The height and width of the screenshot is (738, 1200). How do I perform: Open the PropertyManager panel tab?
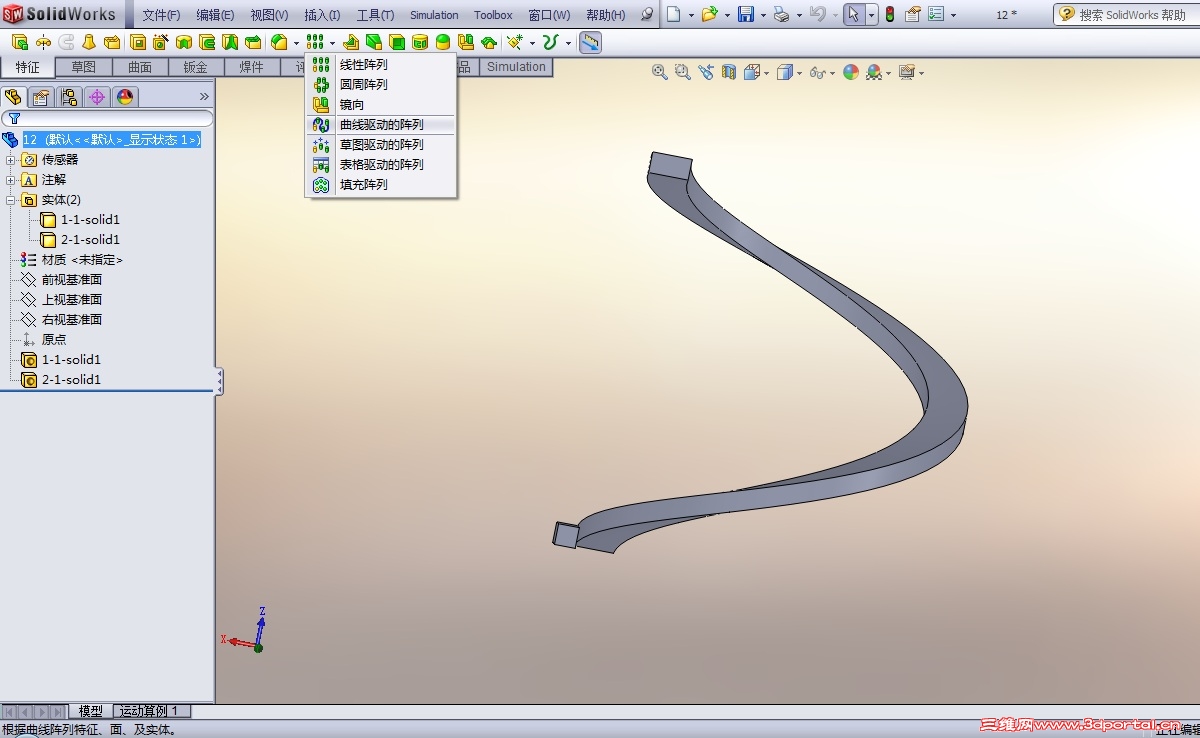pyautogui.click(x=41, y=97)
